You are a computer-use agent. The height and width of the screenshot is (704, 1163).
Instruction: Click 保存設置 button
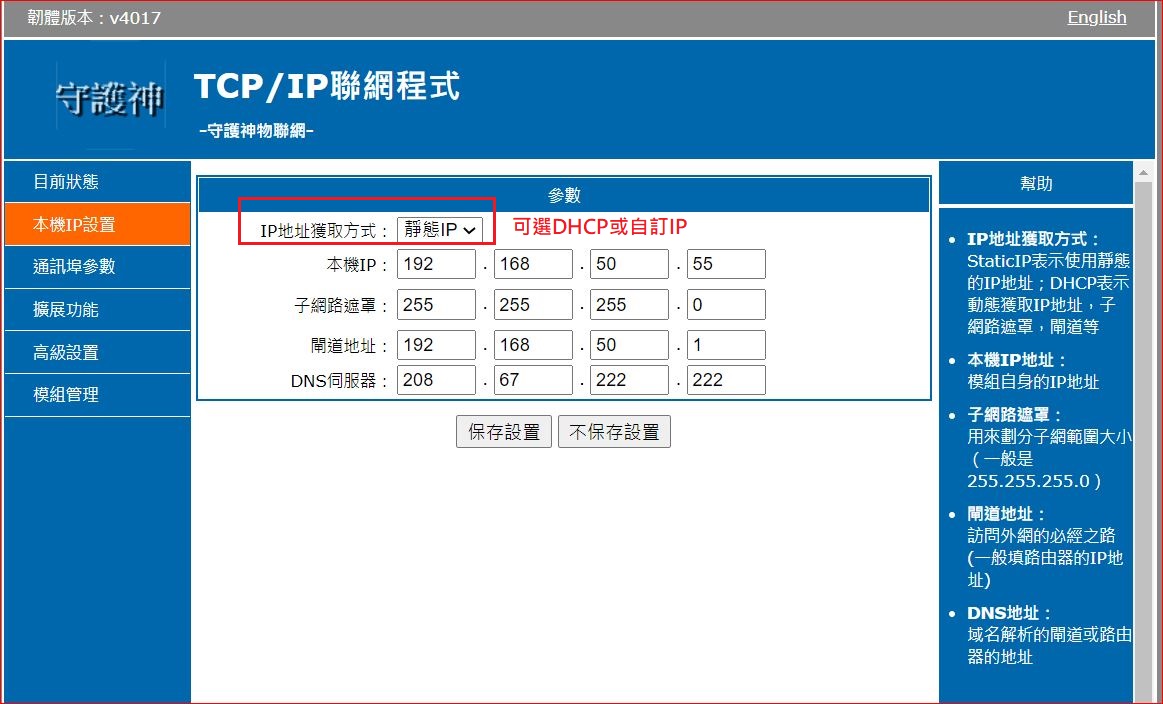[503, 432]
